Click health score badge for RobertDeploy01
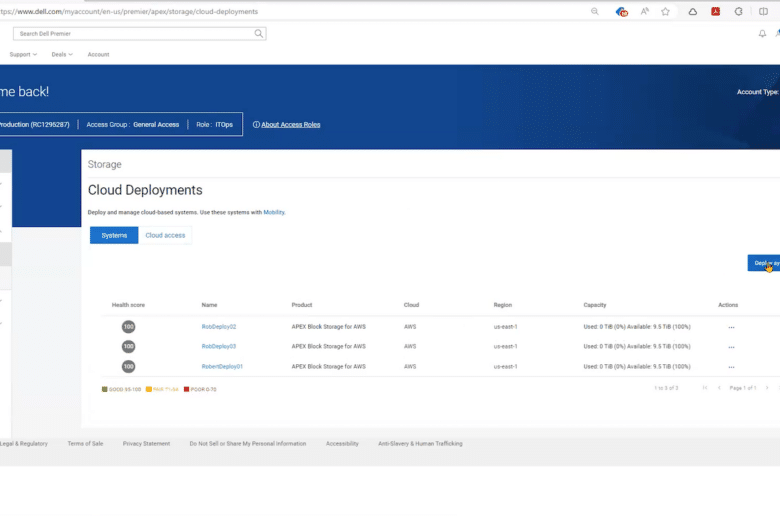The width and height of the screenshot is (780, 516). [x=128, y=366]
